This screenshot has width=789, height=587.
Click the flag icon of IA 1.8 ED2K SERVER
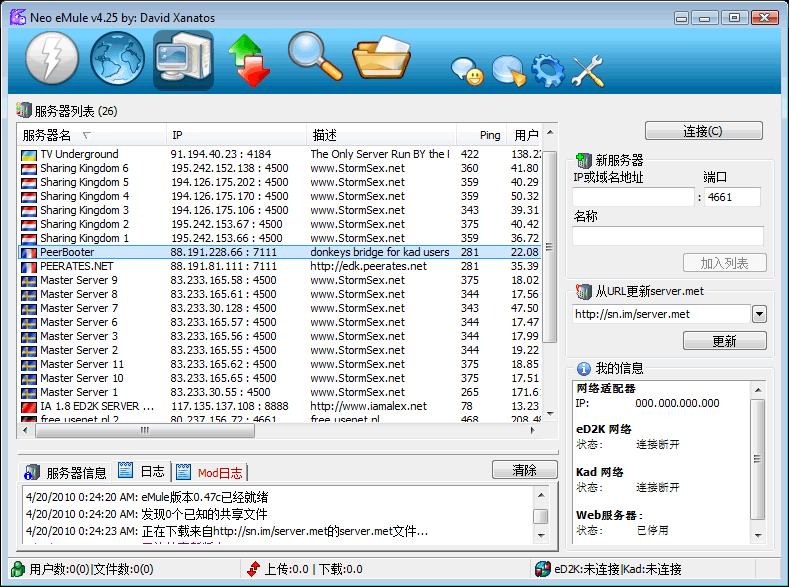coord(29,407)
